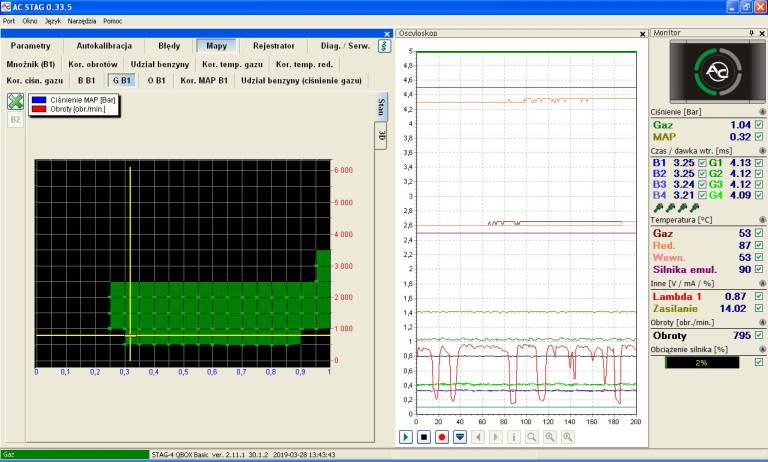Open the Okno menu

tap(30, 21)
